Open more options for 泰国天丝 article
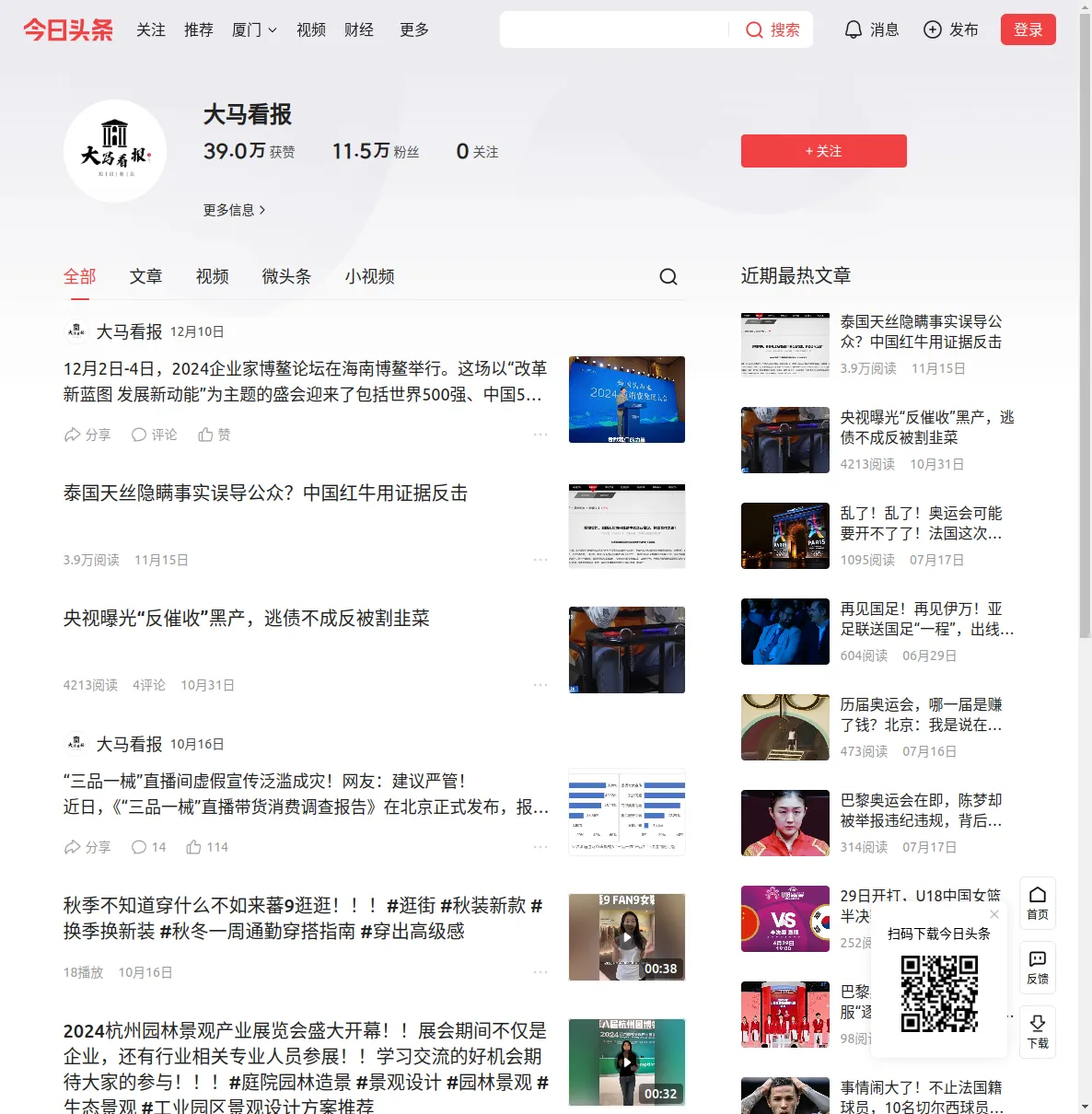 tap(540, 560)
